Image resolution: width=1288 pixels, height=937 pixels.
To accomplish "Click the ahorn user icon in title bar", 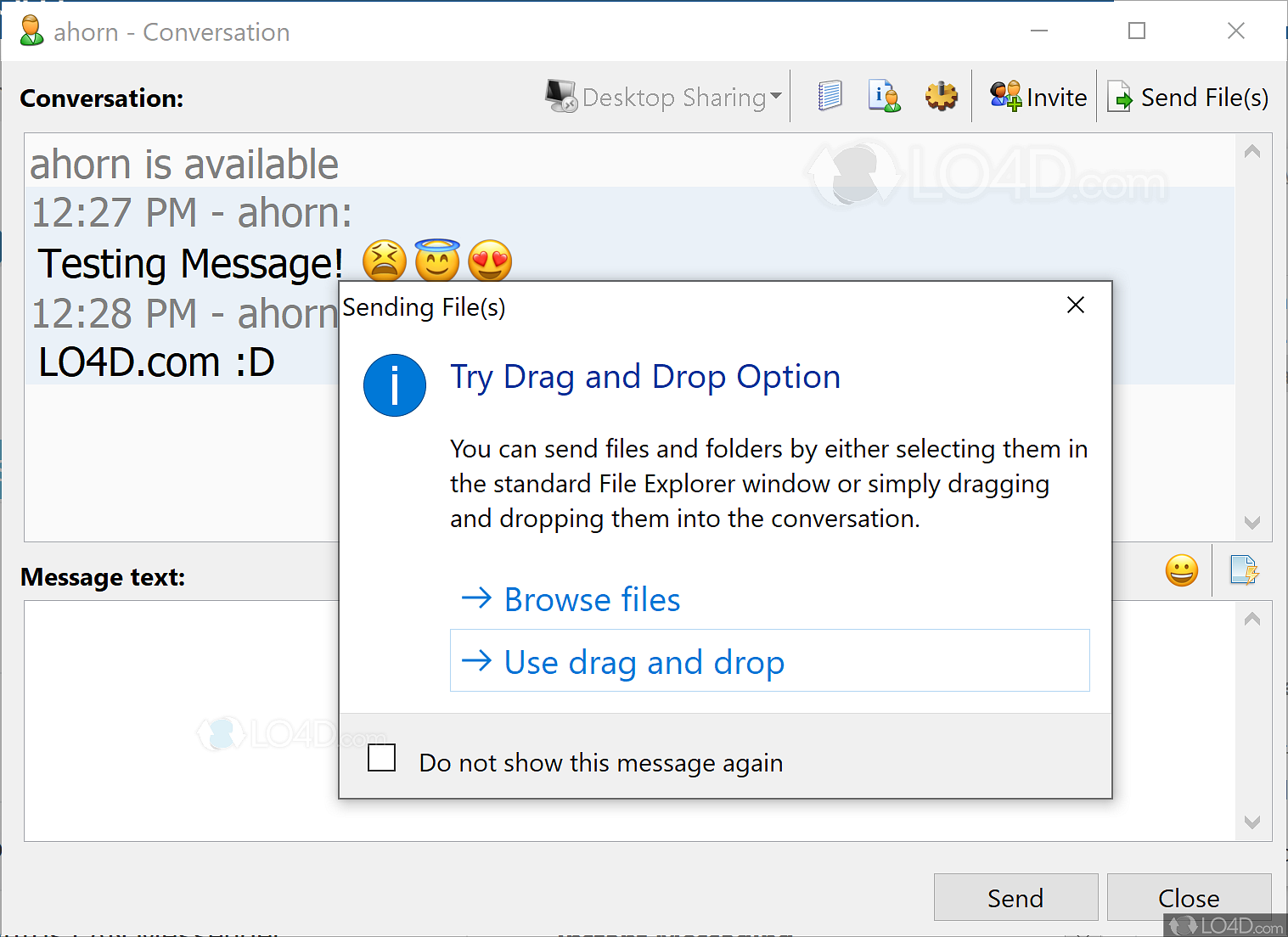I will [31, 31].
